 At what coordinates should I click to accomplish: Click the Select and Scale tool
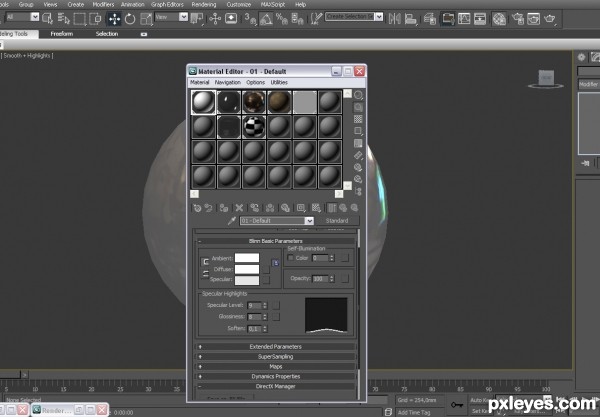pyautogui.click(x=146, y=19)
